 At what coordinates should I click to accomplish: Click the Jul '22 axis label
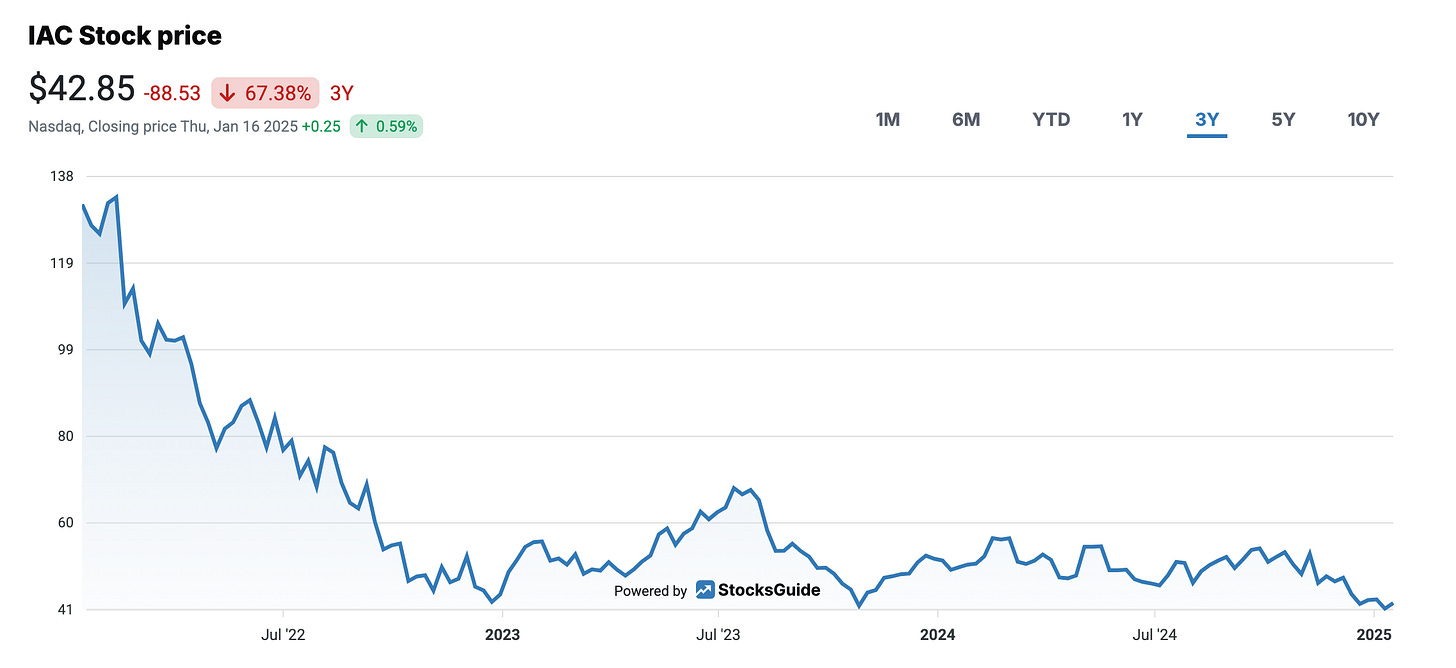(x=283, y=634)
